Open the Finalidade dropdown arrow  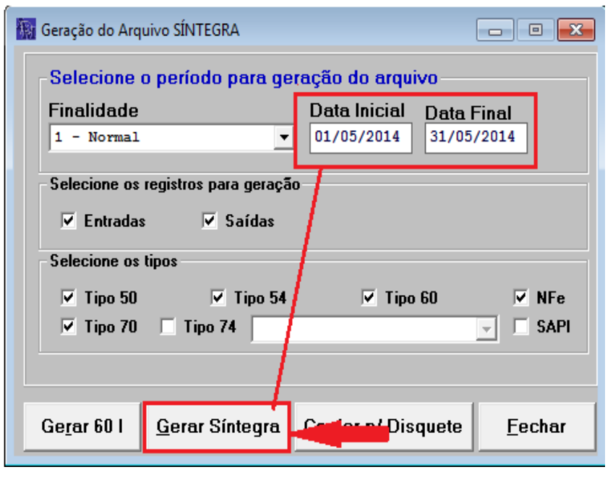pos(283,138)
